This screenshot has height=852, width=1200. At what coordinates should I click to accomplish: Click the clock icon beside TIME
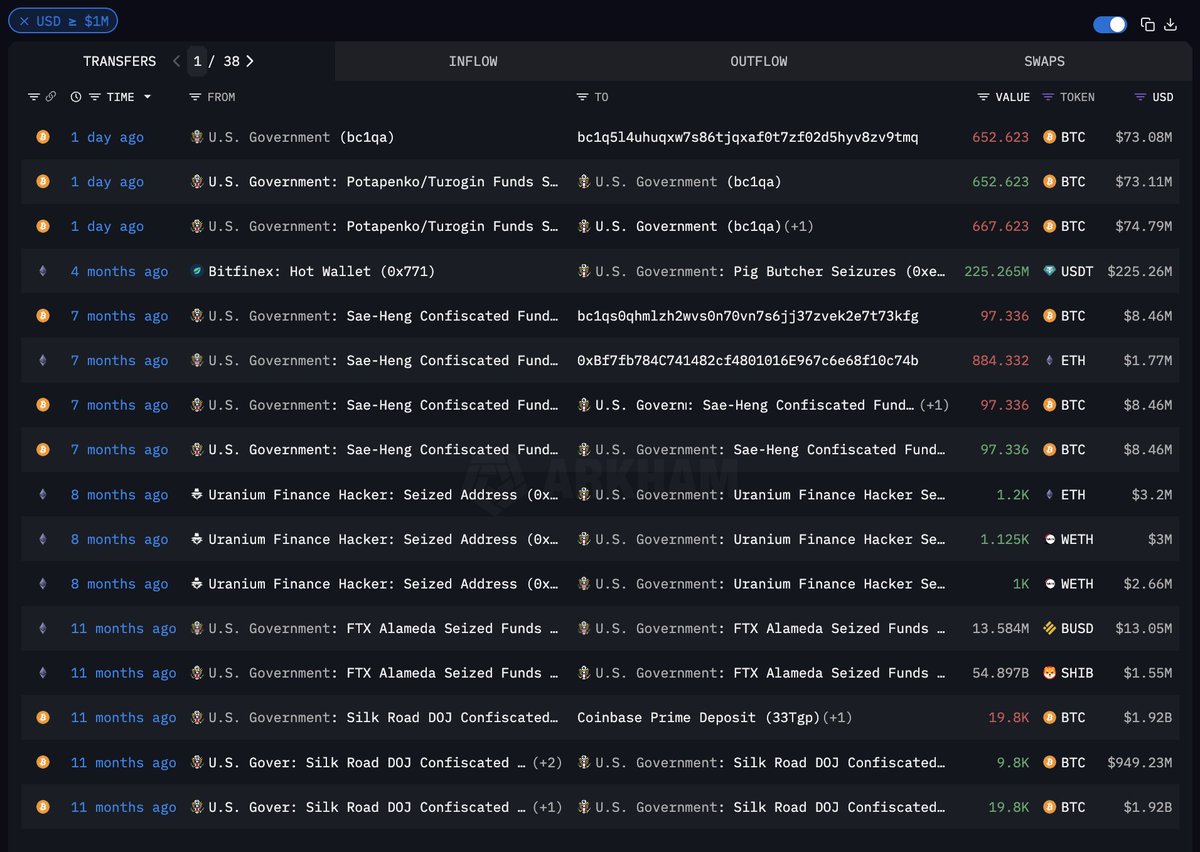click(x=76, y=97)
